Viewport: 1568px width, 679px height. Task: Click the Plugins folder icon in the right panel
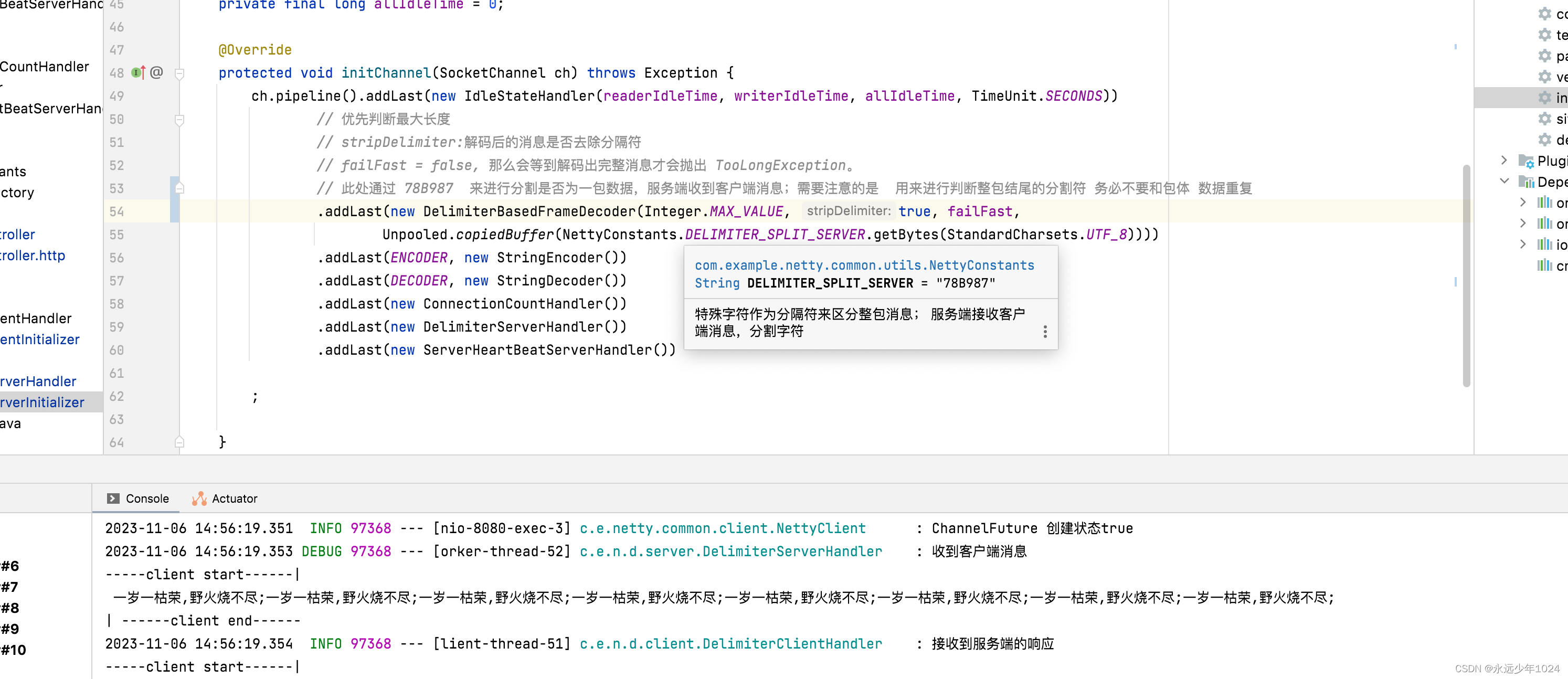click(x=1526, y=161)
